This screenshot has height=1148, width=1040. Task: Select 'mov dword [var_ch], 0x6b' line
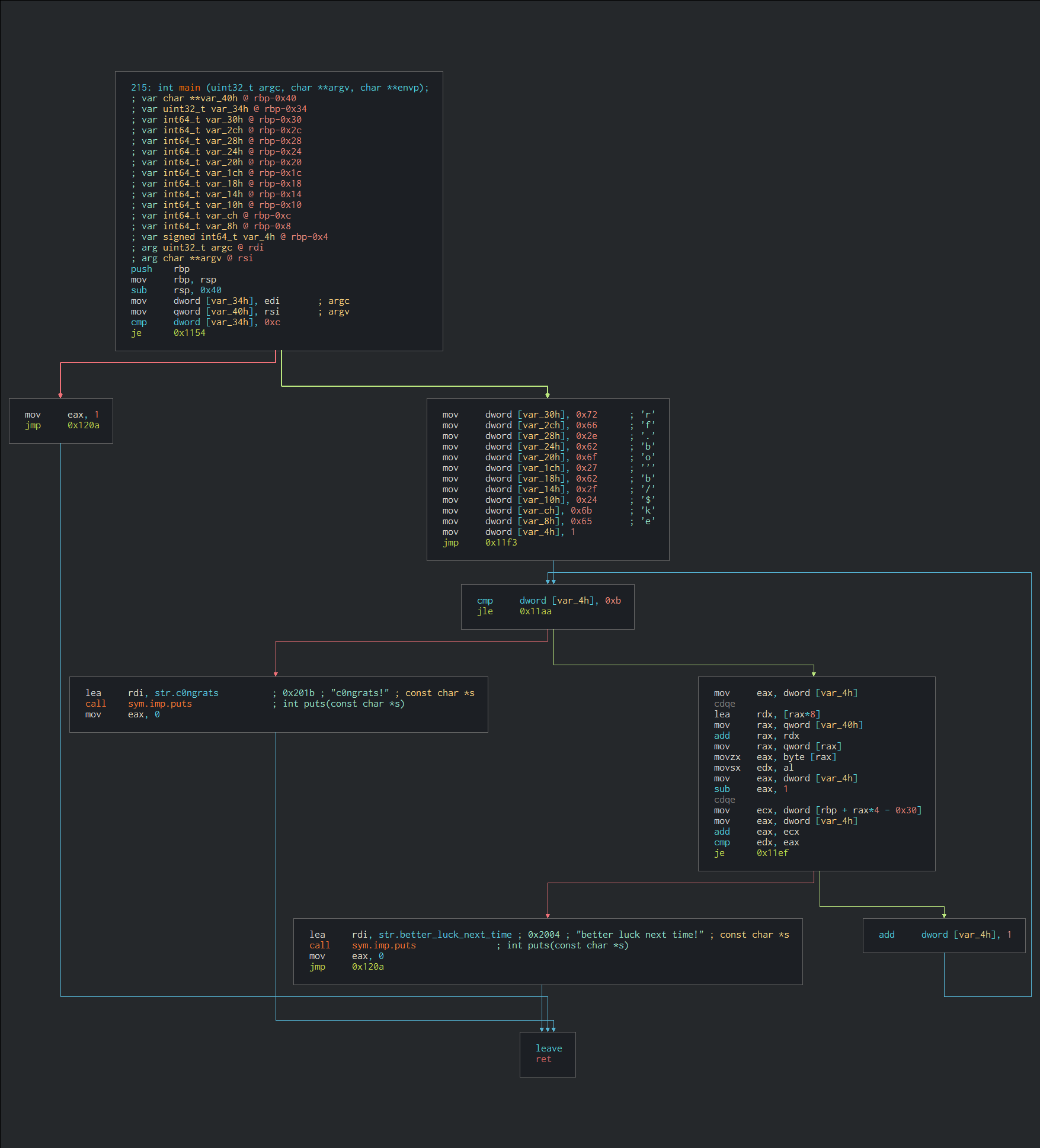(x=517, y=511)
